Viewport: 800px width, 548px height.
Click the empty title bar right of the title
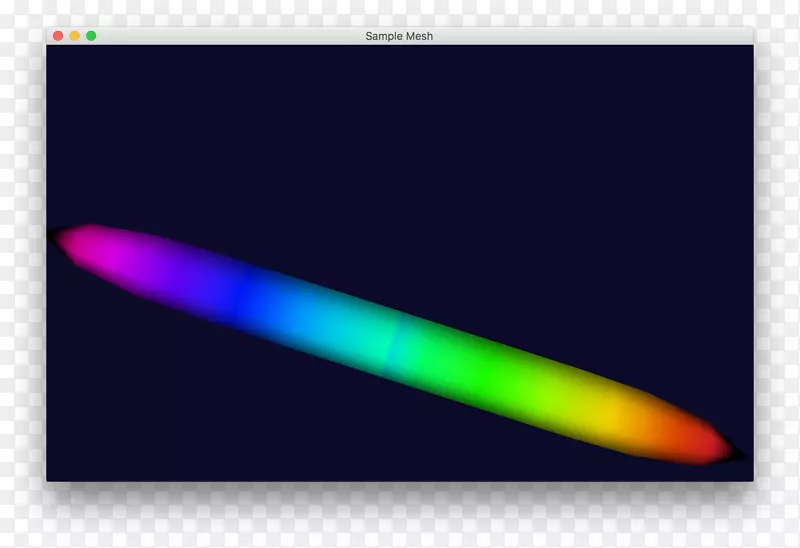pos(600,36)
